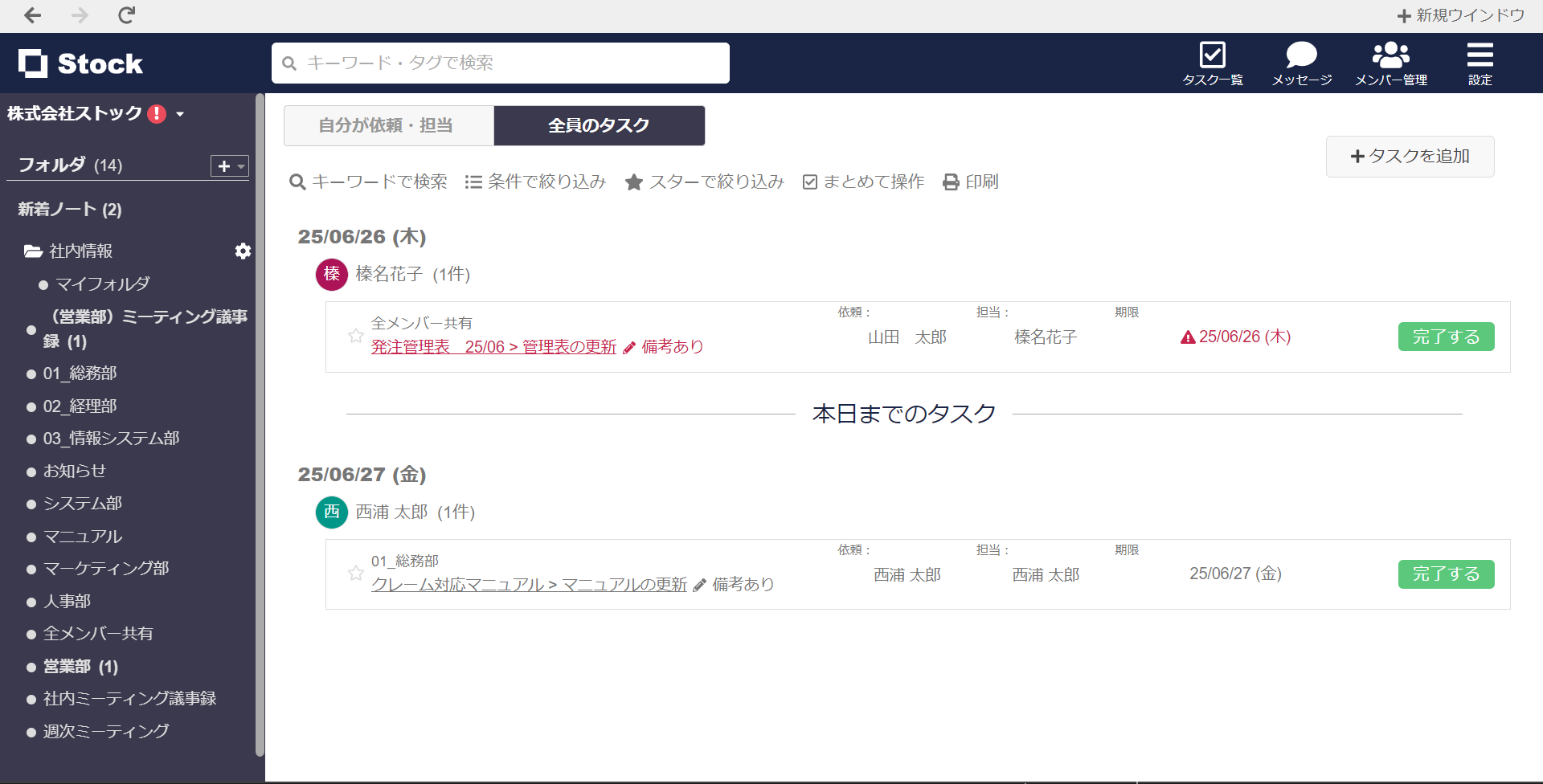The height and width of the screenshot is (784, 1543).
Task: Open the folder add plus dropdown
Action: [x=229, y=165]
